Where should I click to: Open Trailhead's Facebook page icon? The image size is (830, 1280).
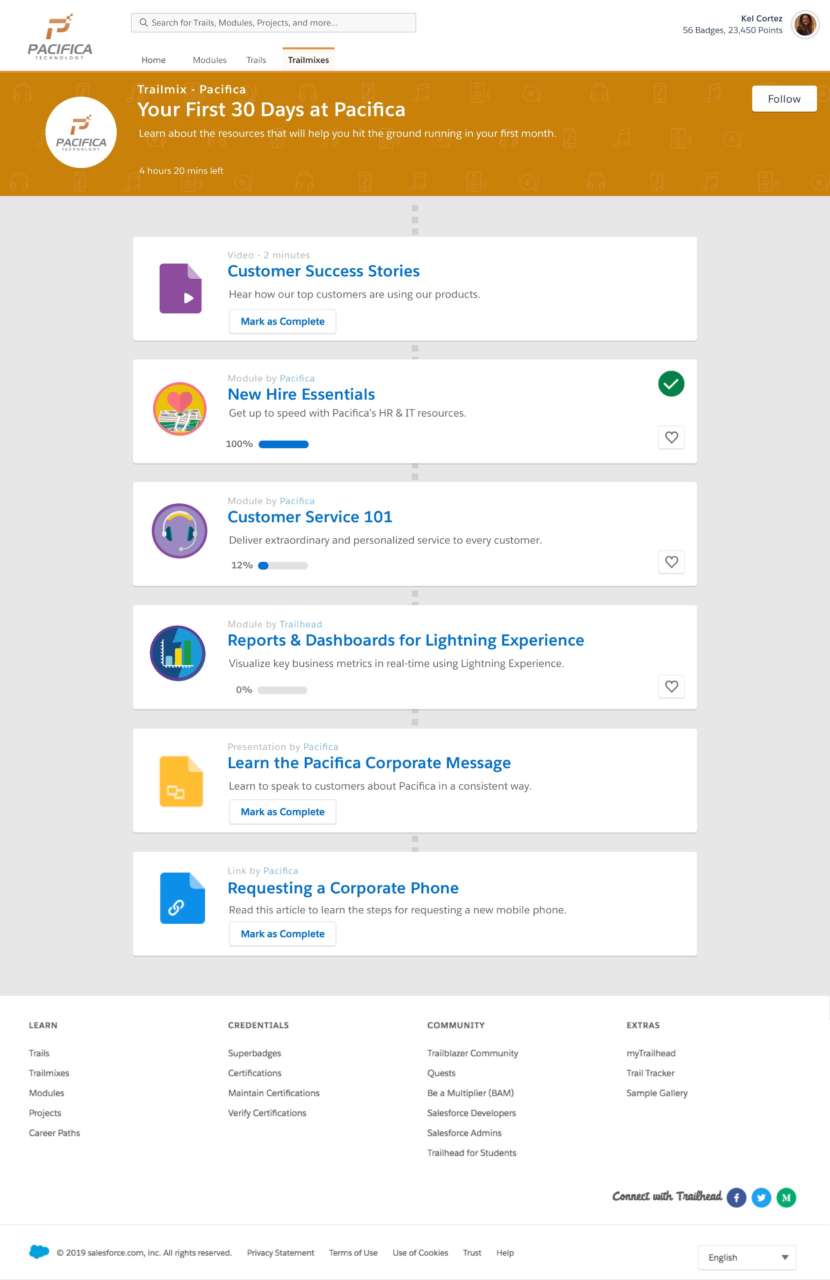coord(737,1197)
